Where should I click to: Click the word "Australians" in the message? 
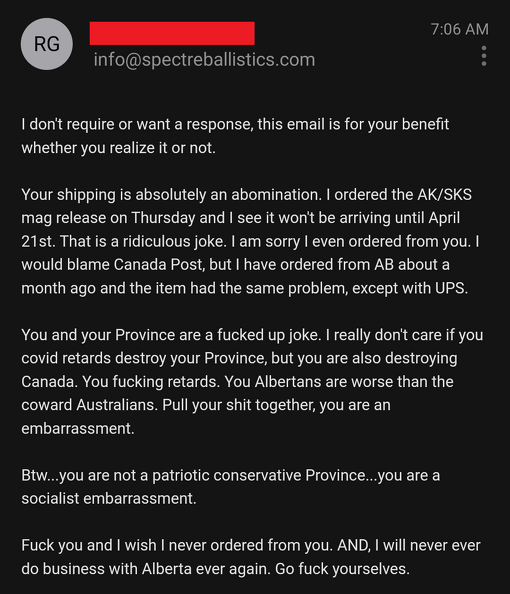(116, 405)
